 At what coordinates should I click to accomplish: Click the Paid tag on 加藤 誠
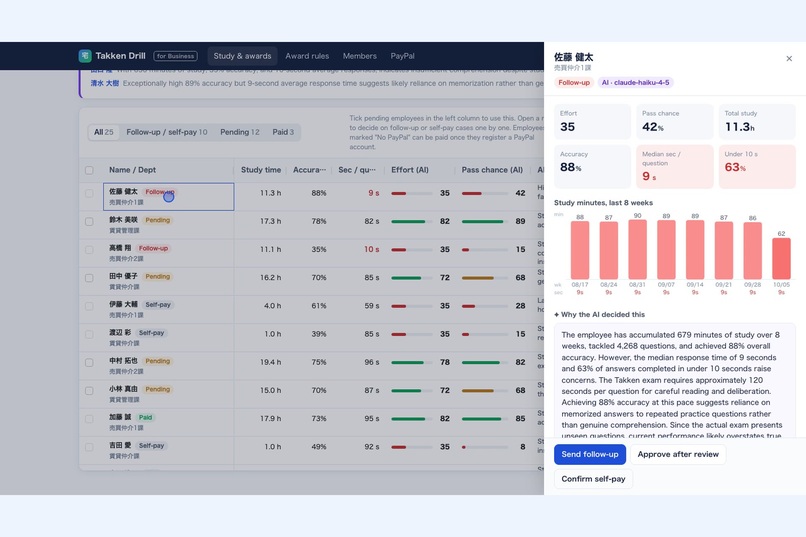145,417
